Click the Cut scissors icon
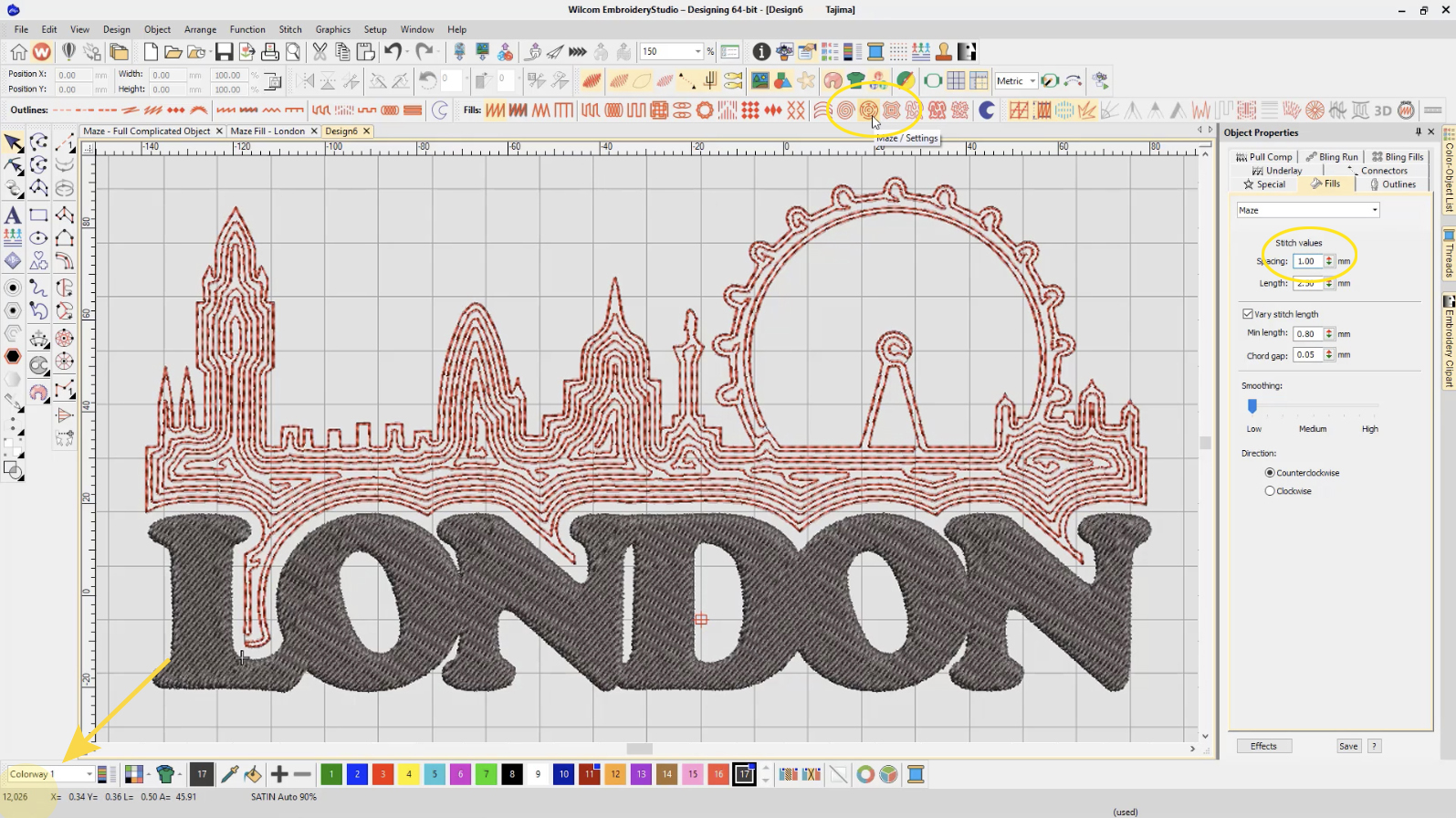 [x=319, y=52]
